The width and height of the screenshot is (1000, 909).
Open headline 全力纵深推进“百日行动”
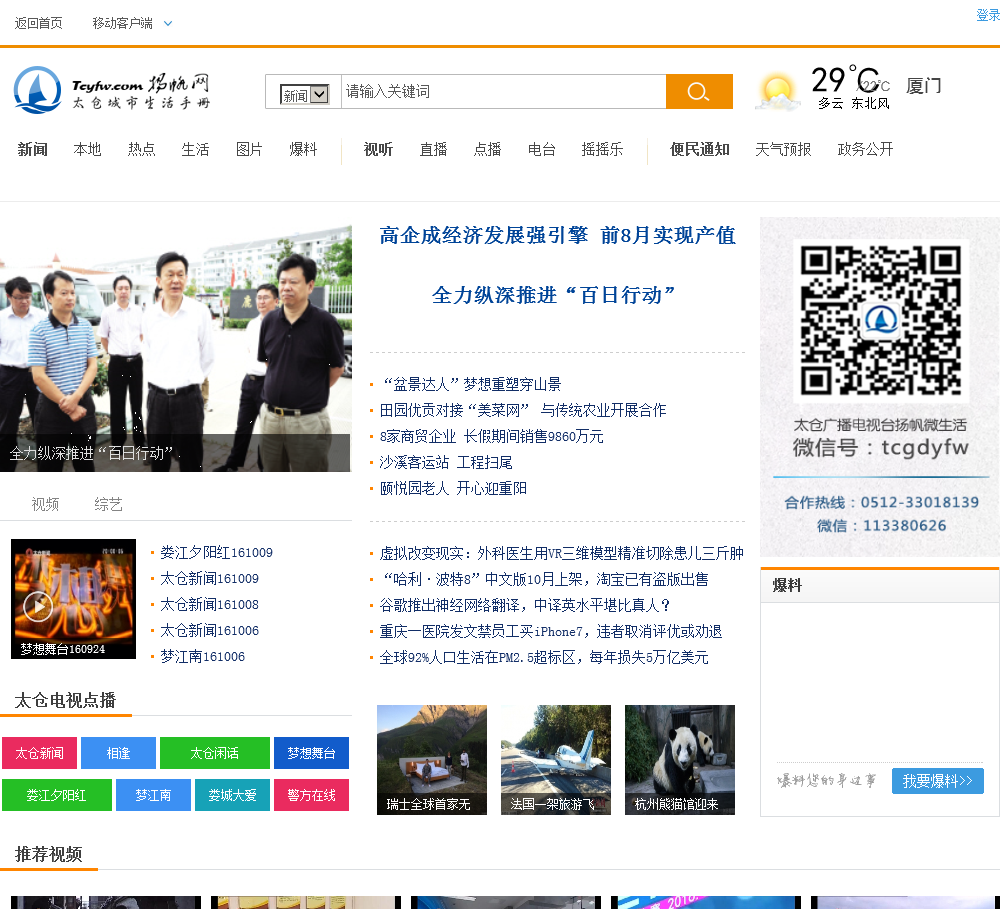(555, 295)
